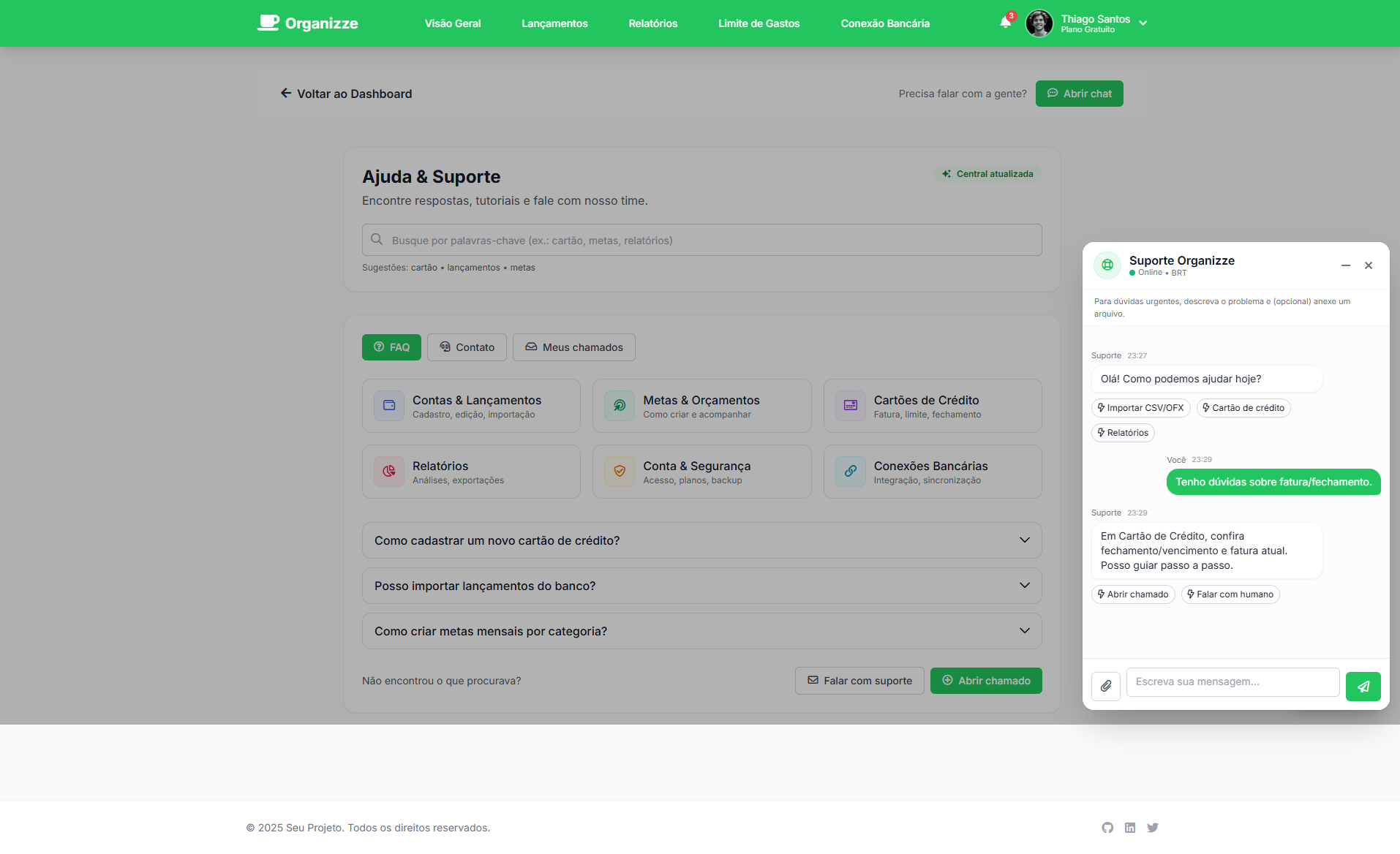Open Relatórios in top navigation
This screenshot has height=854, width=1400.
(x=653, y=23)
